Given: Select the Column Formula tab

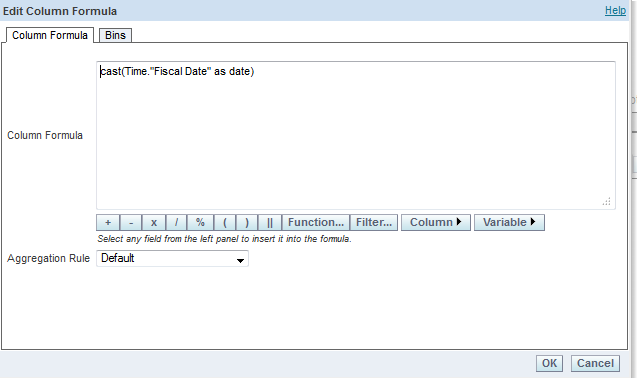Looking at the screenshot, I should click(50, 35).
